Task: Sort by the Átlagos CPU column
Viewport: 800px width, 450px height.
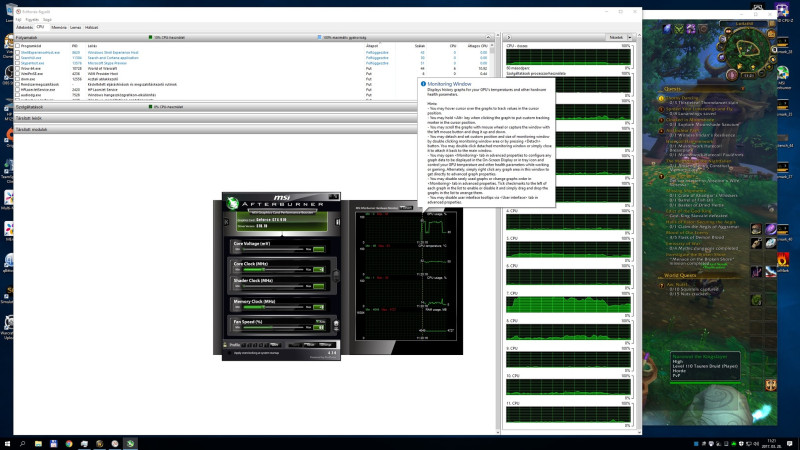Action: 478,46
